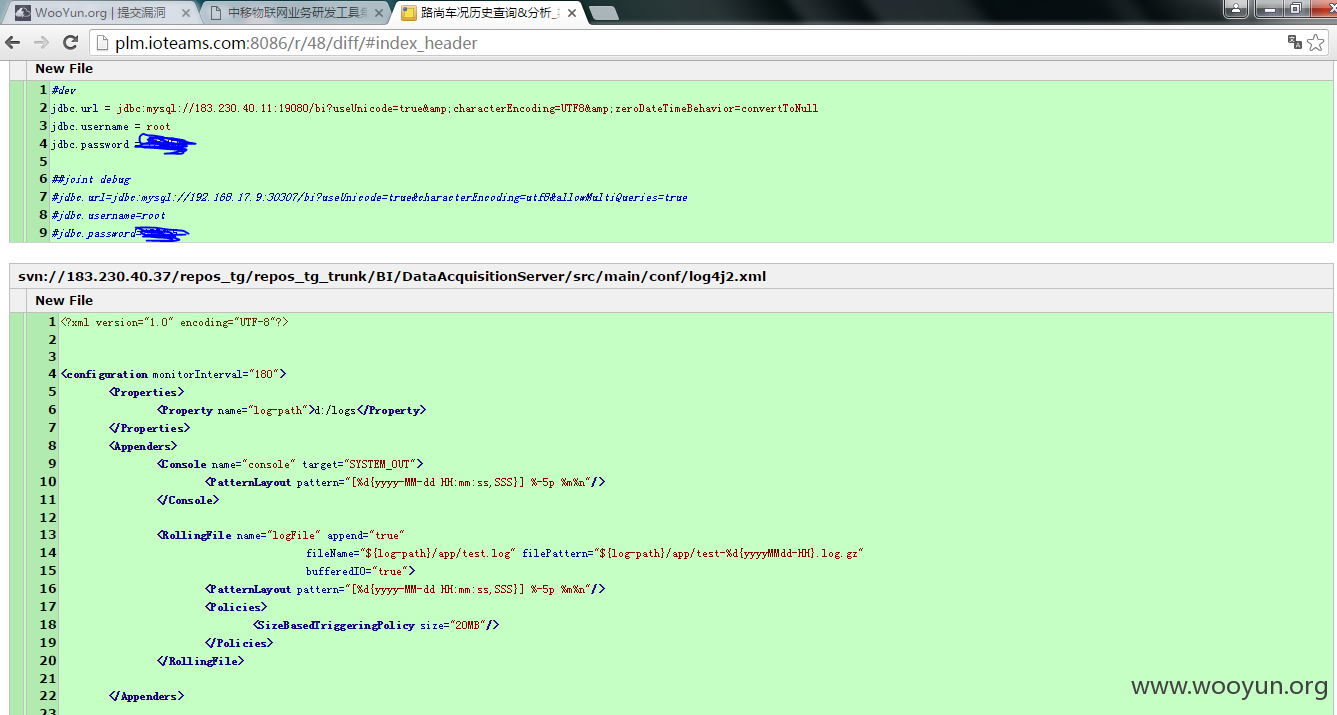Switch to the 中移物联网业务研发工具 tab
The height and width of the screenshot is (715, 1337).
click(x=296, y=13)
